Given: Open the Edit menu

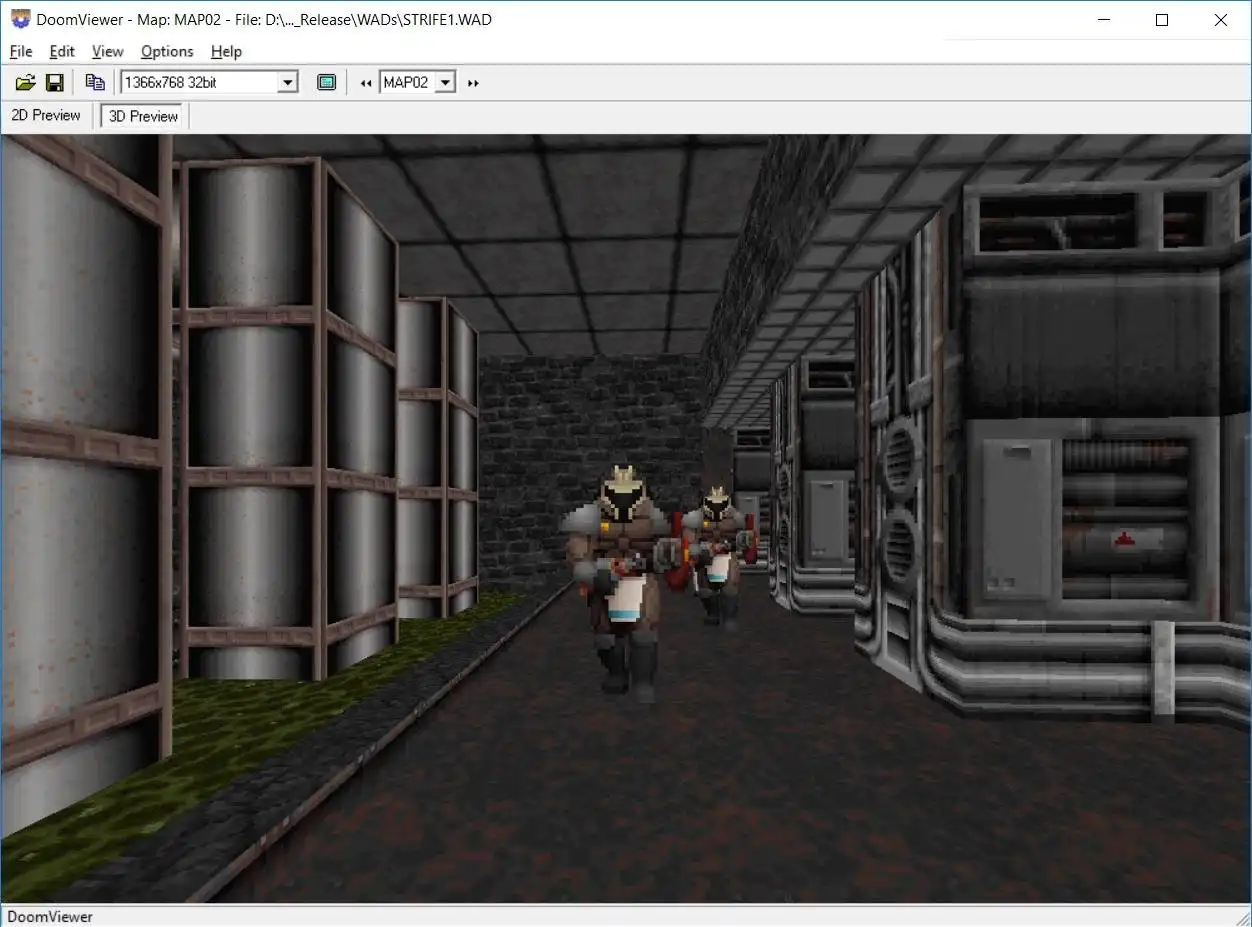Looking at the screenshot, I should click(62, 51).
